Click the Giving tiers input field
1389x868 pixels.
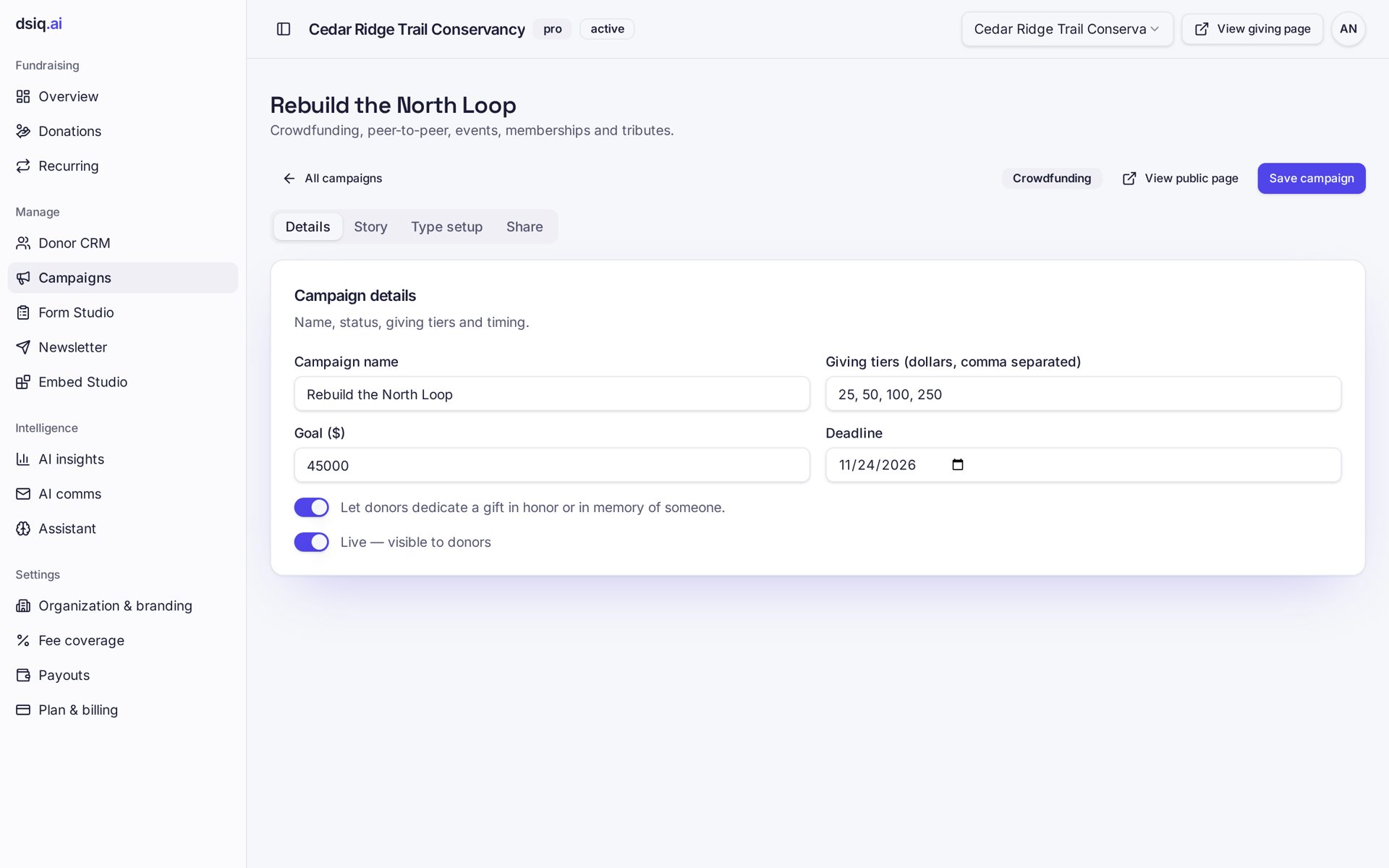[x=1083, y=393]
